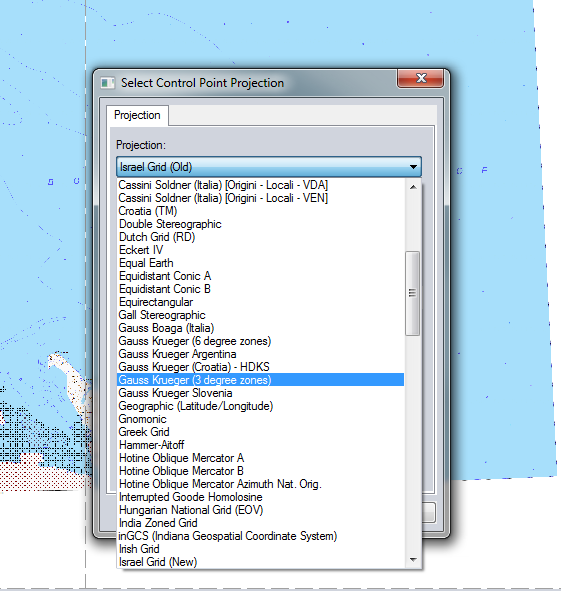This screenshot has width=561, height=591.
Task: Click the projection list scrollbar thumb
Action: point(412,293)
